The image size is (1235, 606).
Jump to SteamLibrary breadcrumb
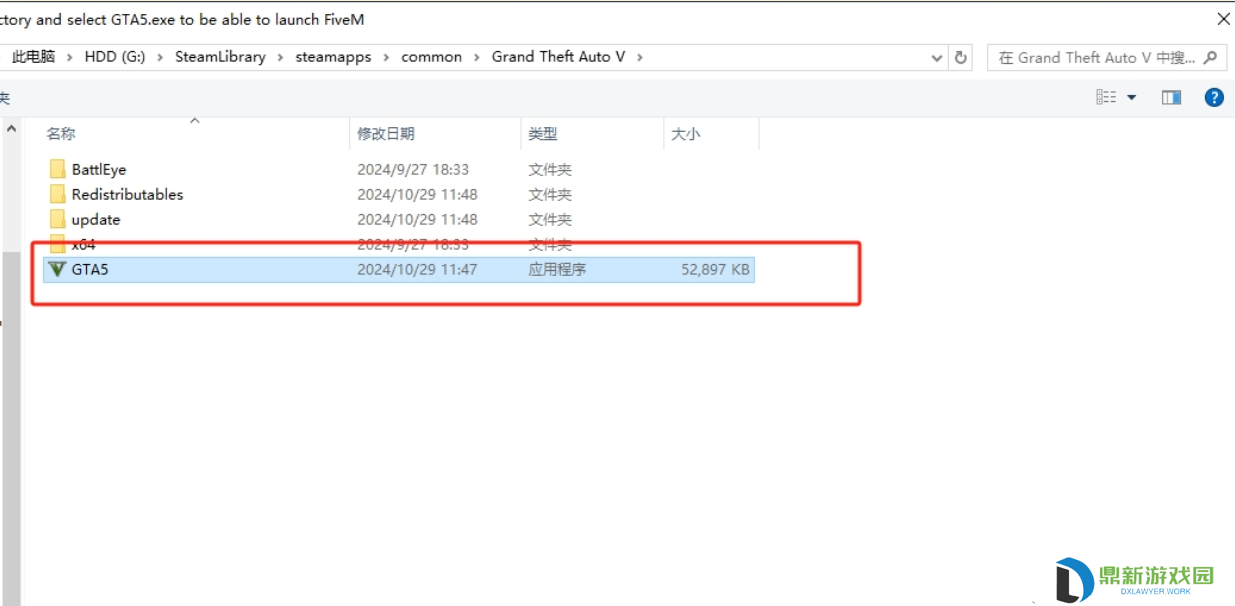click(220, 57)
